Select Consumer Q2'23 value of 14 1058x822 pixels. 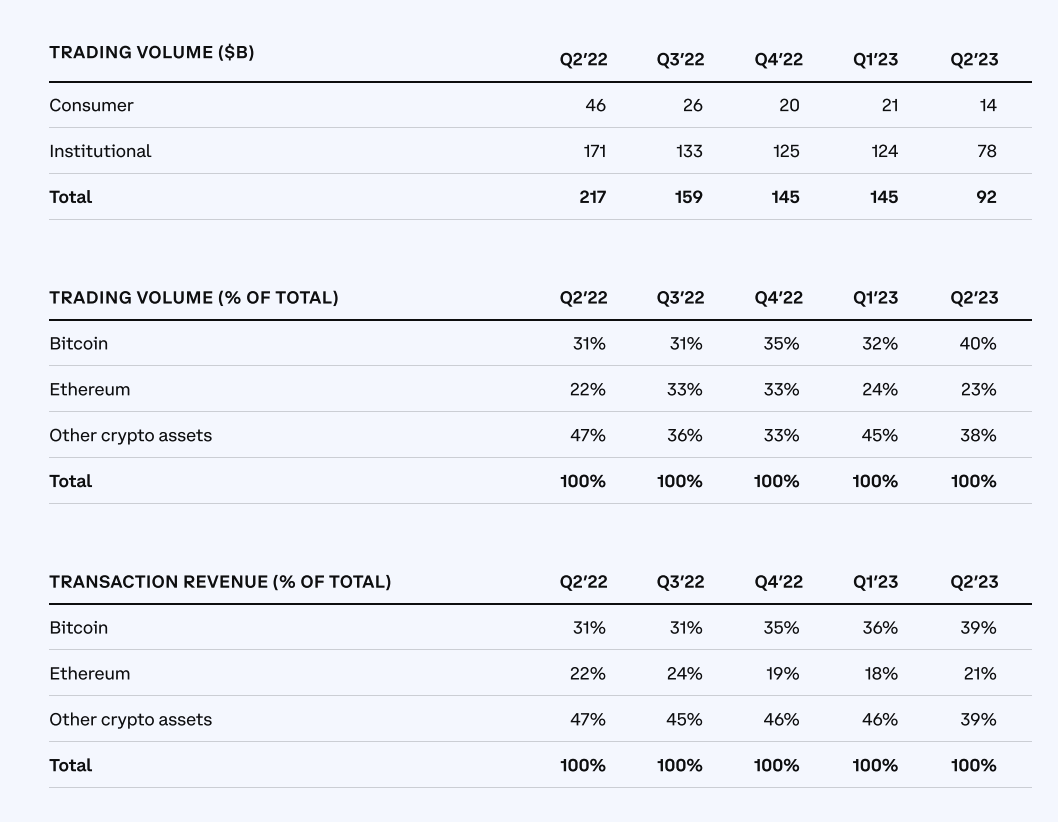pos(987,105)
